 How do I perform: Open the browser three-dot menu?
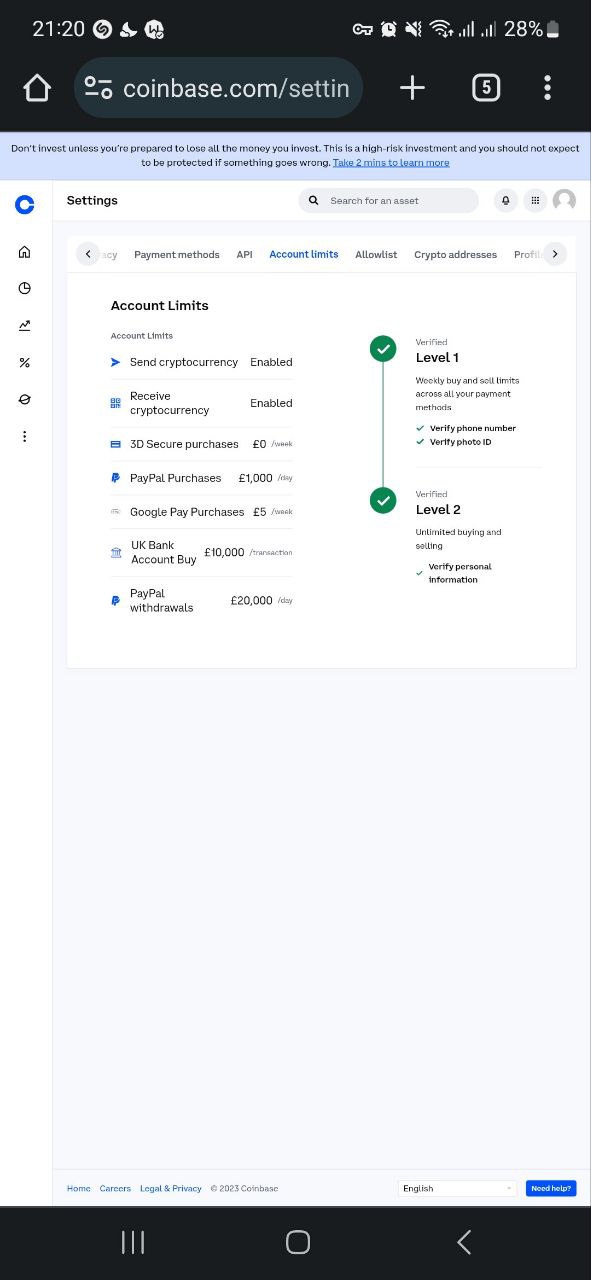tap(547, 88)
